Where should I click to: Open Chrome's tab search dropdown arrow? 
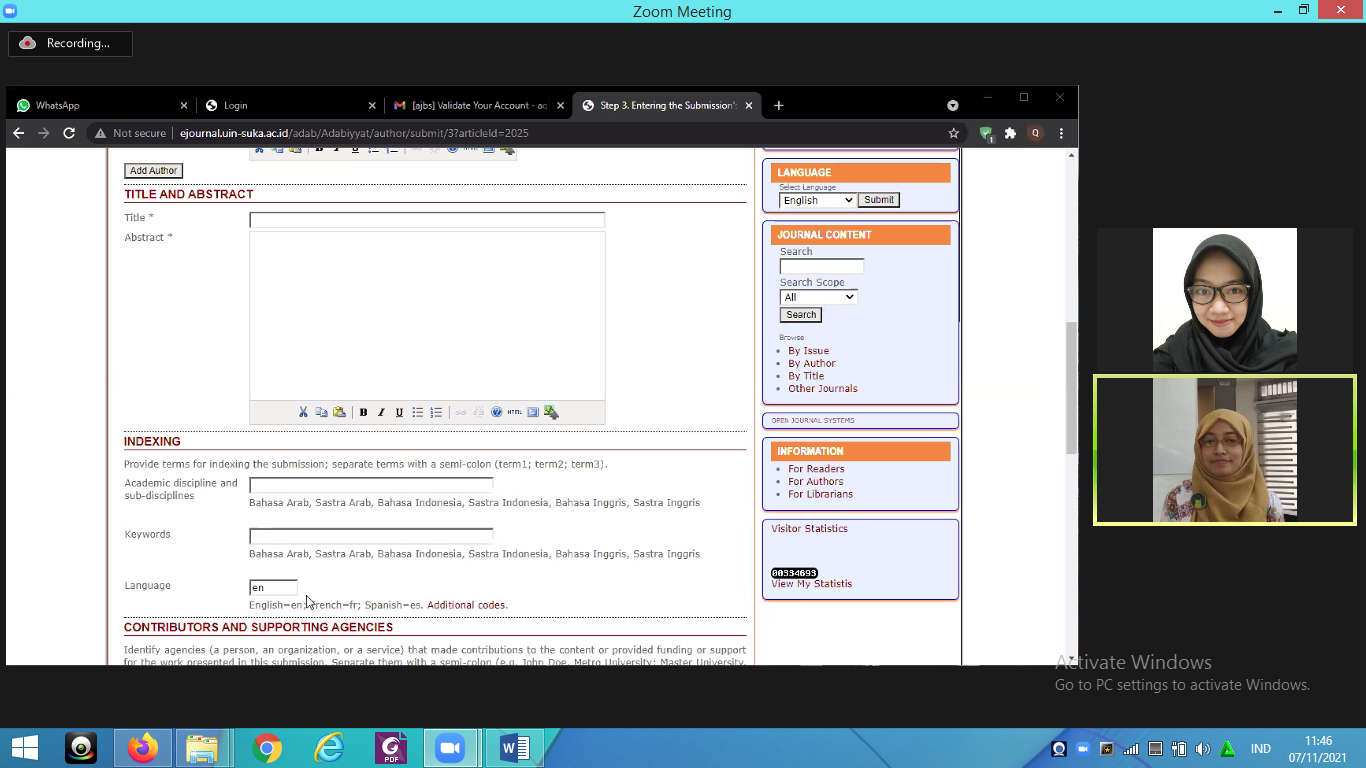[x=952, y=105]
